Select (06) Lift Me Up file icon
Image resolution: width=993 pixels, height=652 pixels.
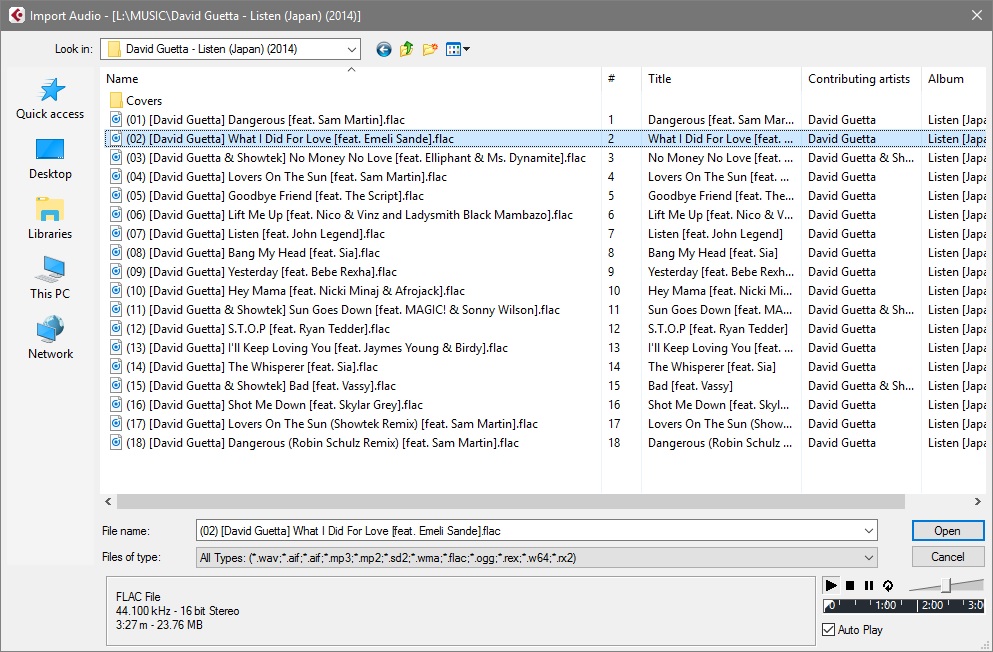click(x=116, y=214)
